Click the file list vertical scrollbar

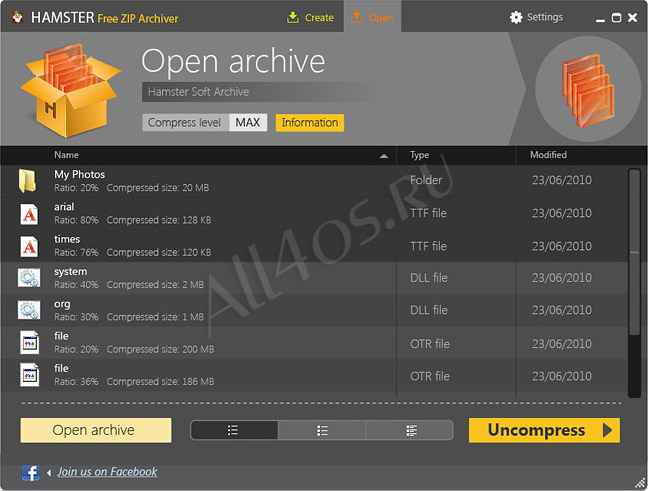click(634, 252)
